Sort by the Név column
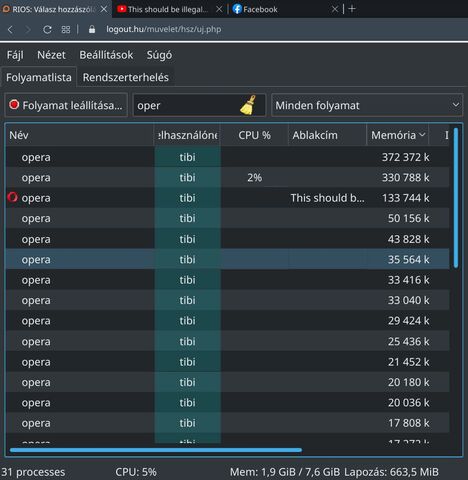Image resolution: width=468 pixels, height=480 pixels. [x=79, y=135]
